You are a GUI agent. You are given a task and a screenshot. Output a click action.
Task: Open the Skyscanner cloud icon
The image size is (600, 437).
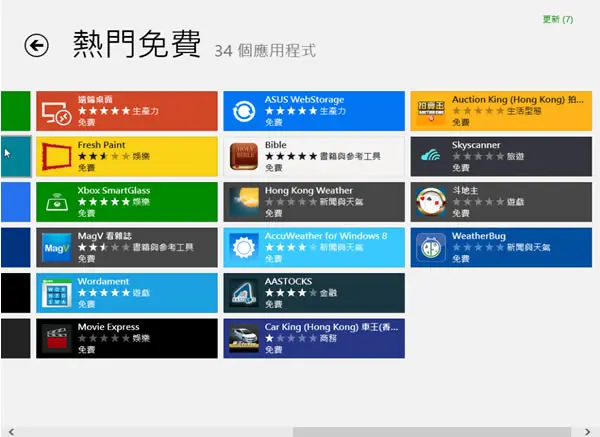pyautogui.click(x=430, y=155)
